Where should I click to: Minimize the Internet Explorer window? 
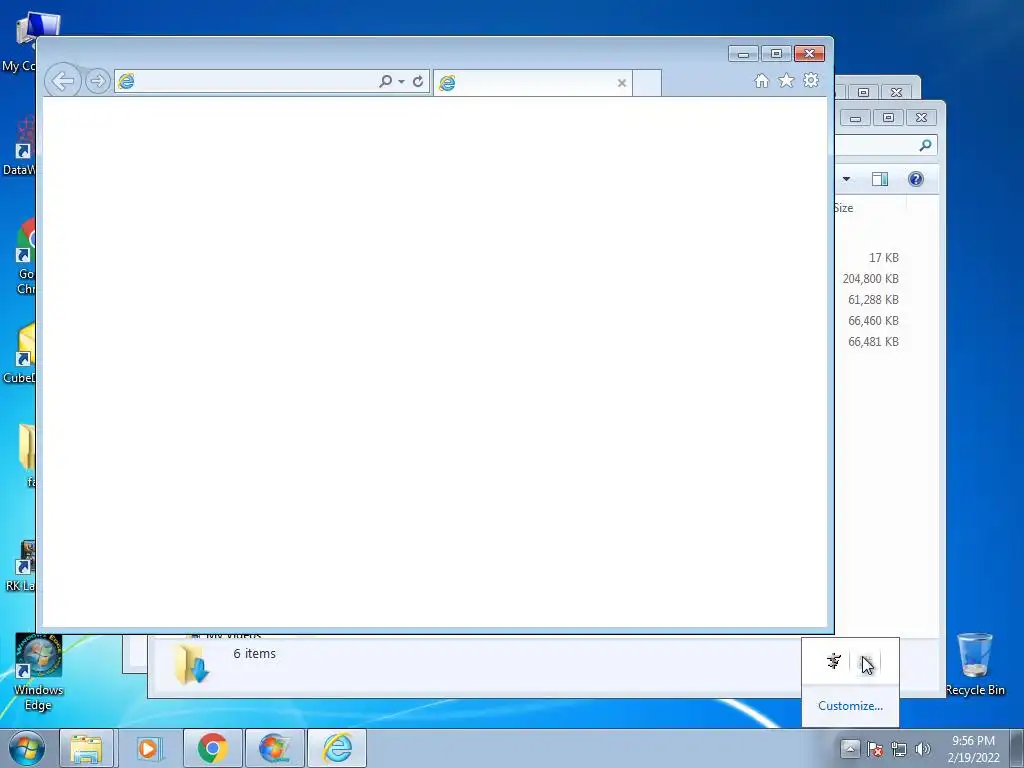743,54
